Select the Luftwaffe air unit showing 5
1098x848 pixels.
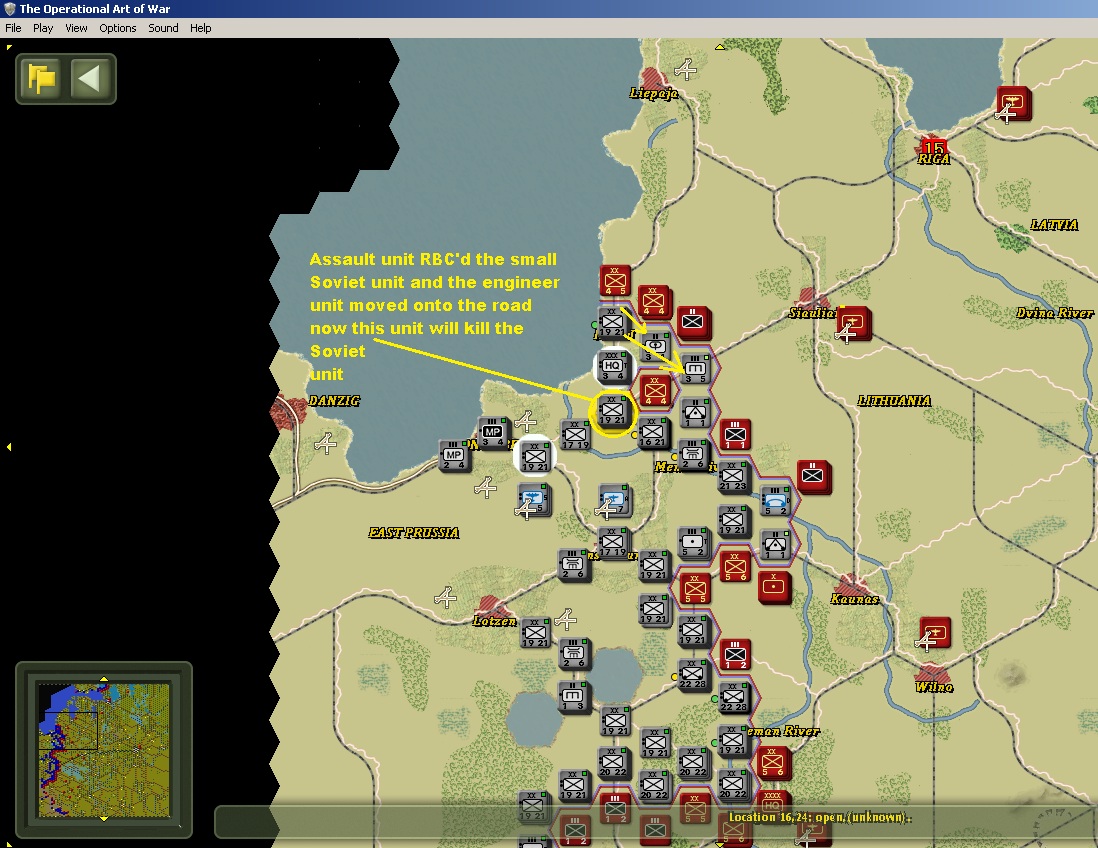tap(534, 499)
